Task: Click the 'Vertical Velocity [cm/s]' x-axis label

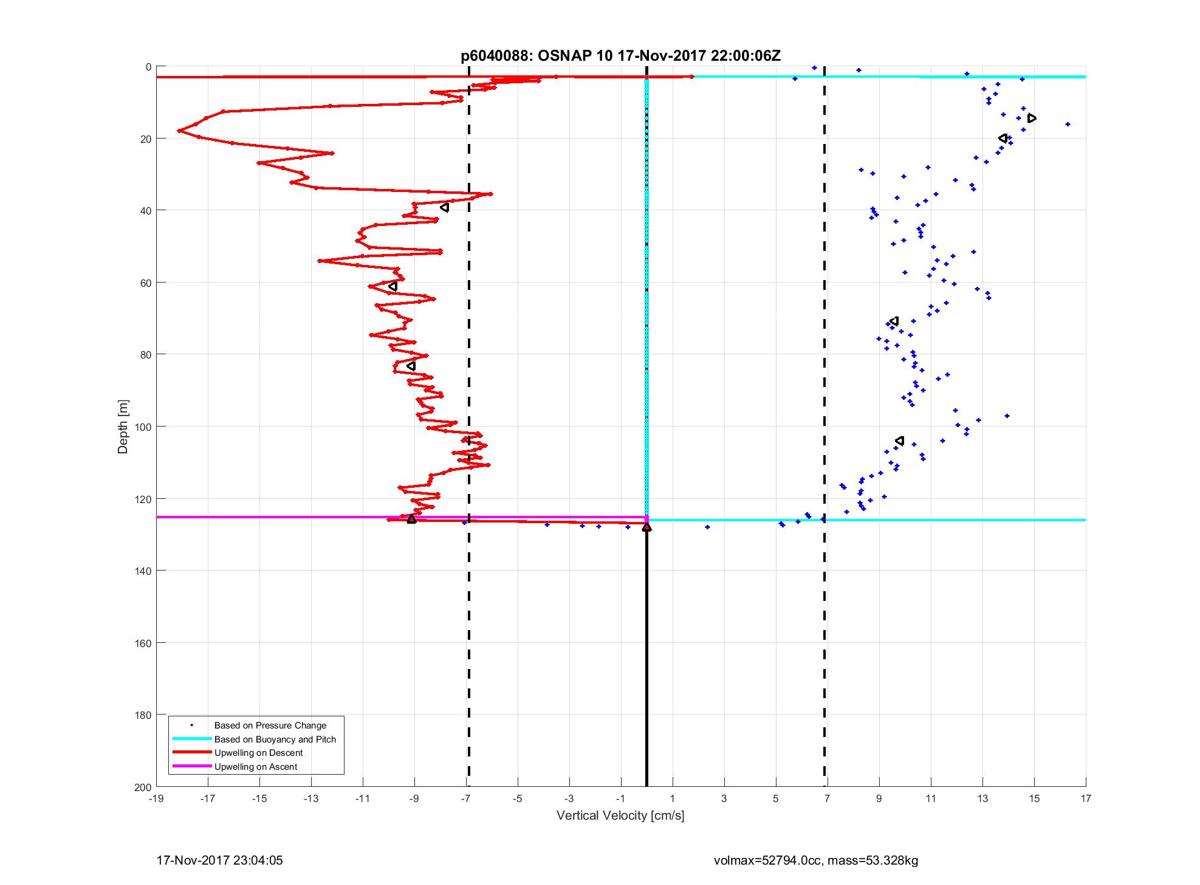Action: [x=620, y=816]
